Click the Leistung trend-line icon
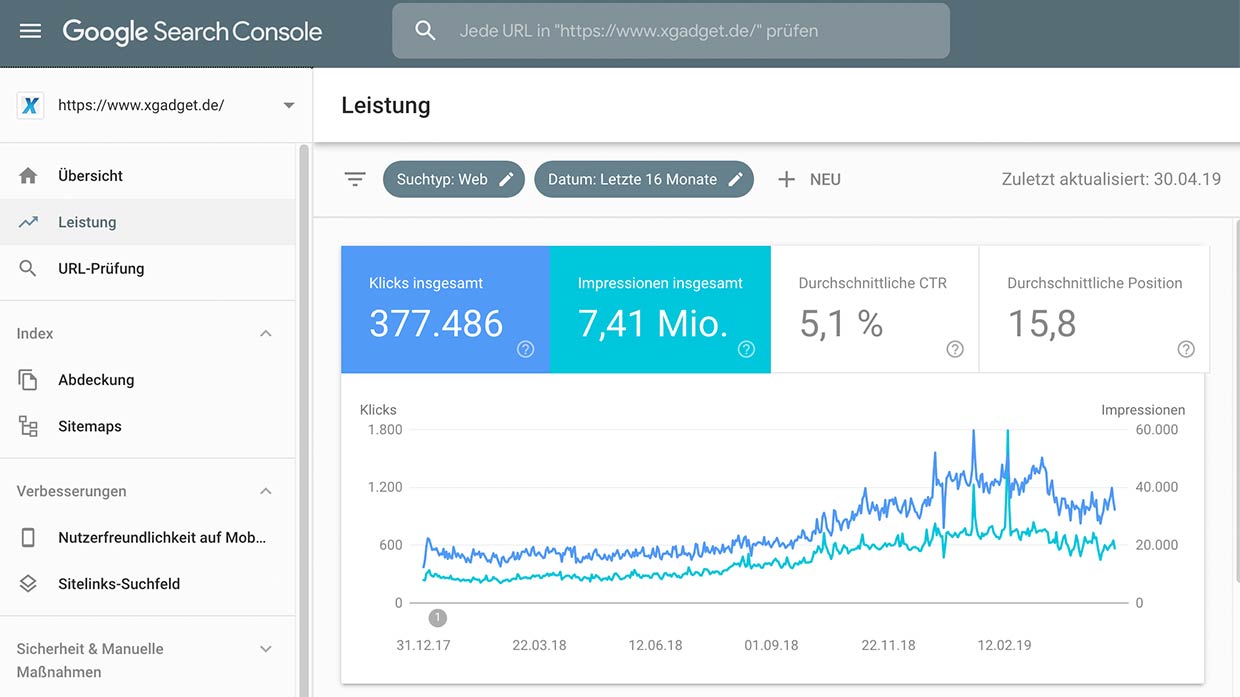This screenshot has width=1240, height=697. pos(28,222)
